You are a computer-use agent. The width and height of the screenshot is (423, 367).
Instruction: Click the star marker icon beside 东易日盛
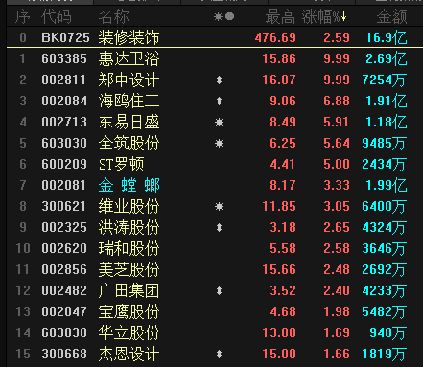(219, 122)
